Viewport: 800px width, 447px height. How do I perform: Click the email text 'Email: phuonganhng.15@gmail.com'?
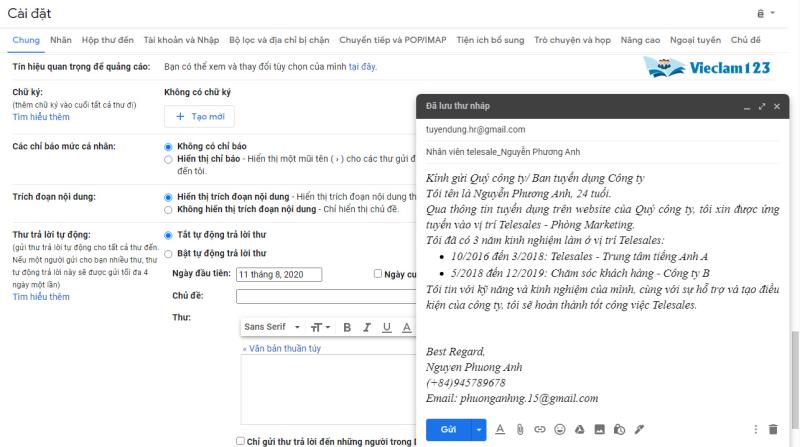[x=512, y=399]
